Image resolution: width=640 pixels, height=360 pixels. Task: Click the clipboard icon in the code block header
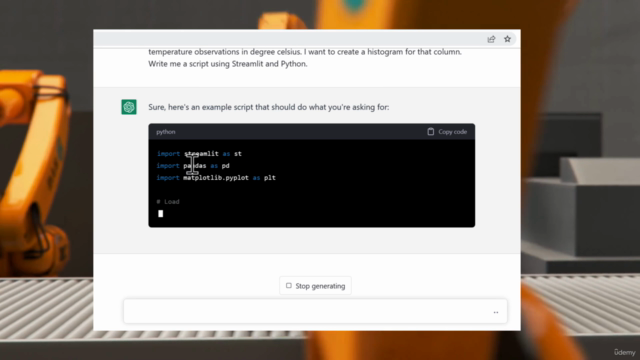point(431,131)
